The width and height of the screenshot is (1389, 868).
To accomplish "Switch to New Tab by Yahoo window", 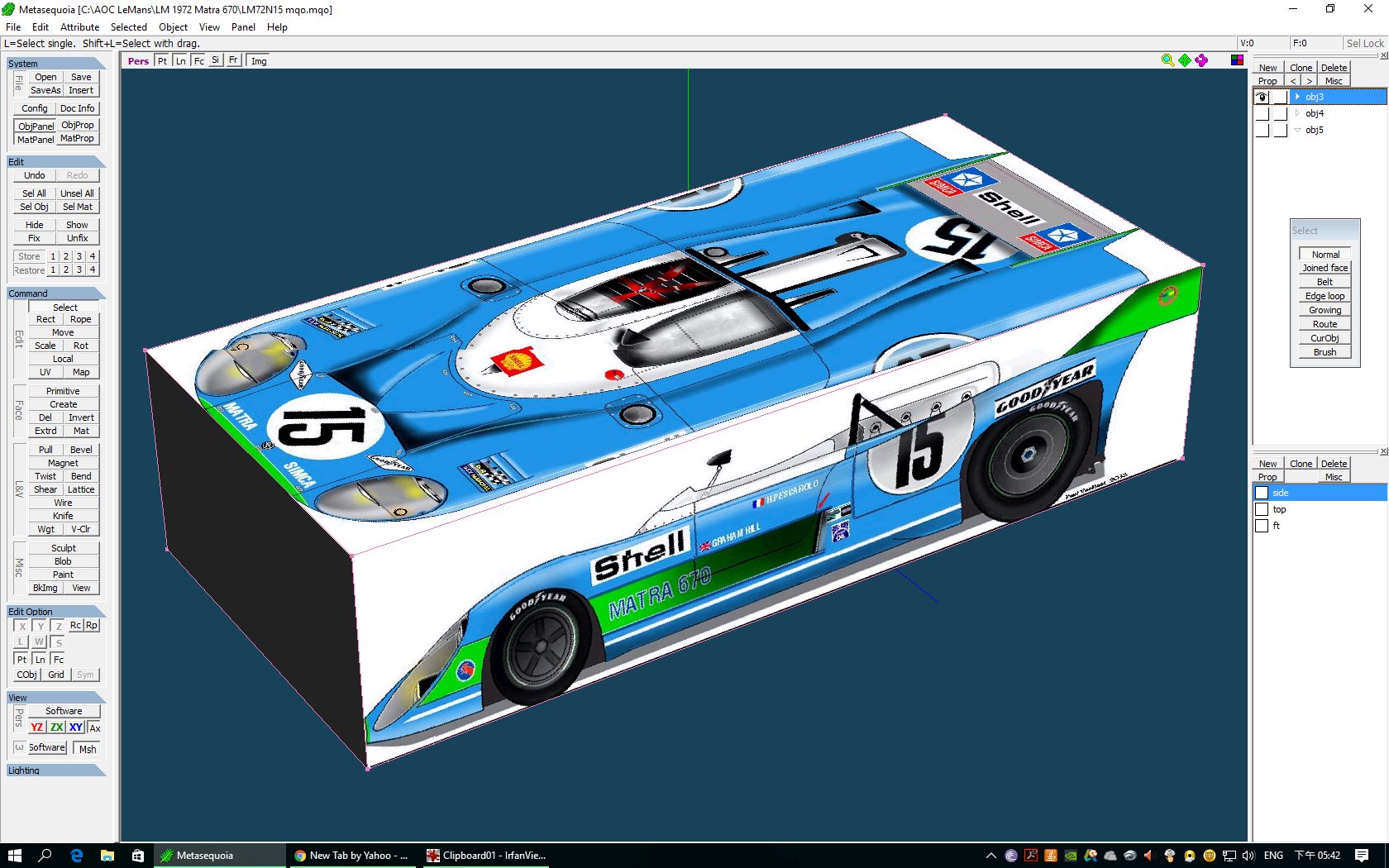I will point(352,856).
